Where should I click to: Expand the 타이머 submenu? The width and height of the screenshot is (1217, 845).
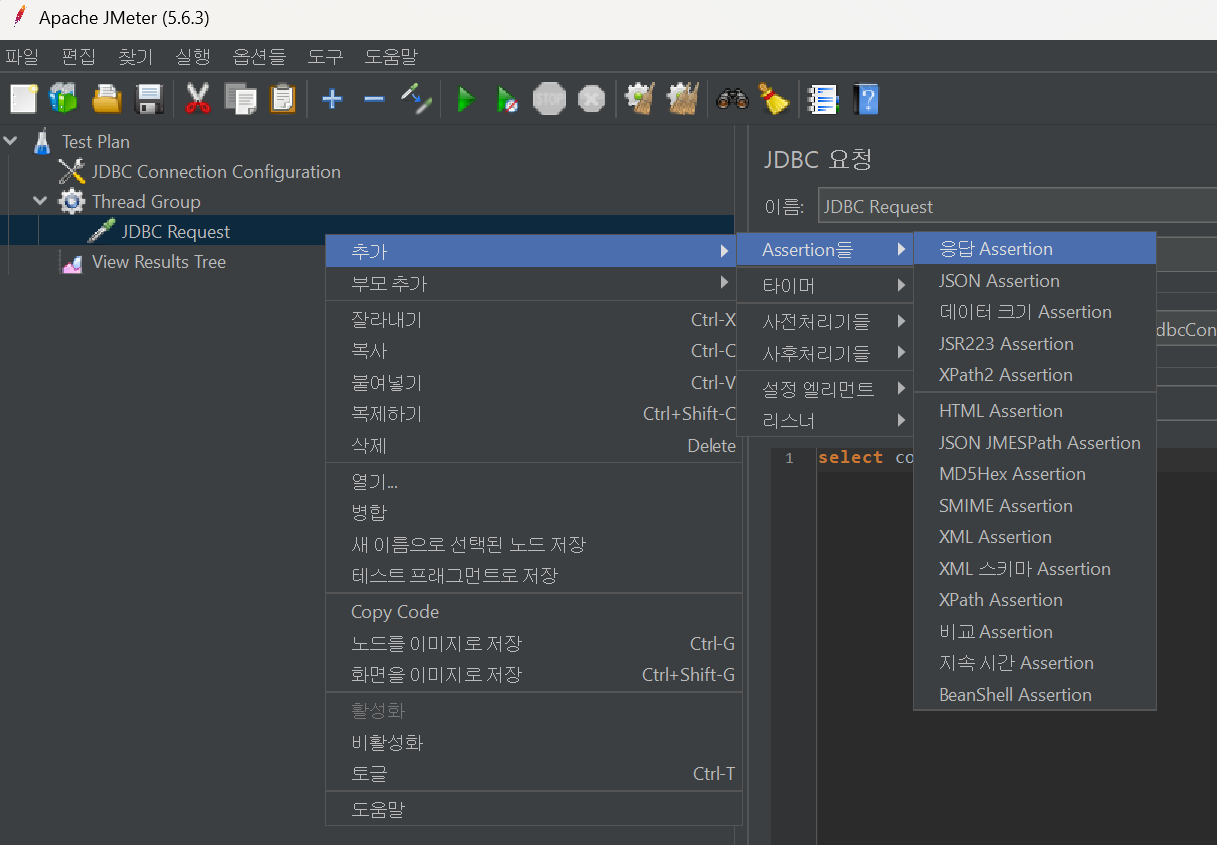point(825,286)
